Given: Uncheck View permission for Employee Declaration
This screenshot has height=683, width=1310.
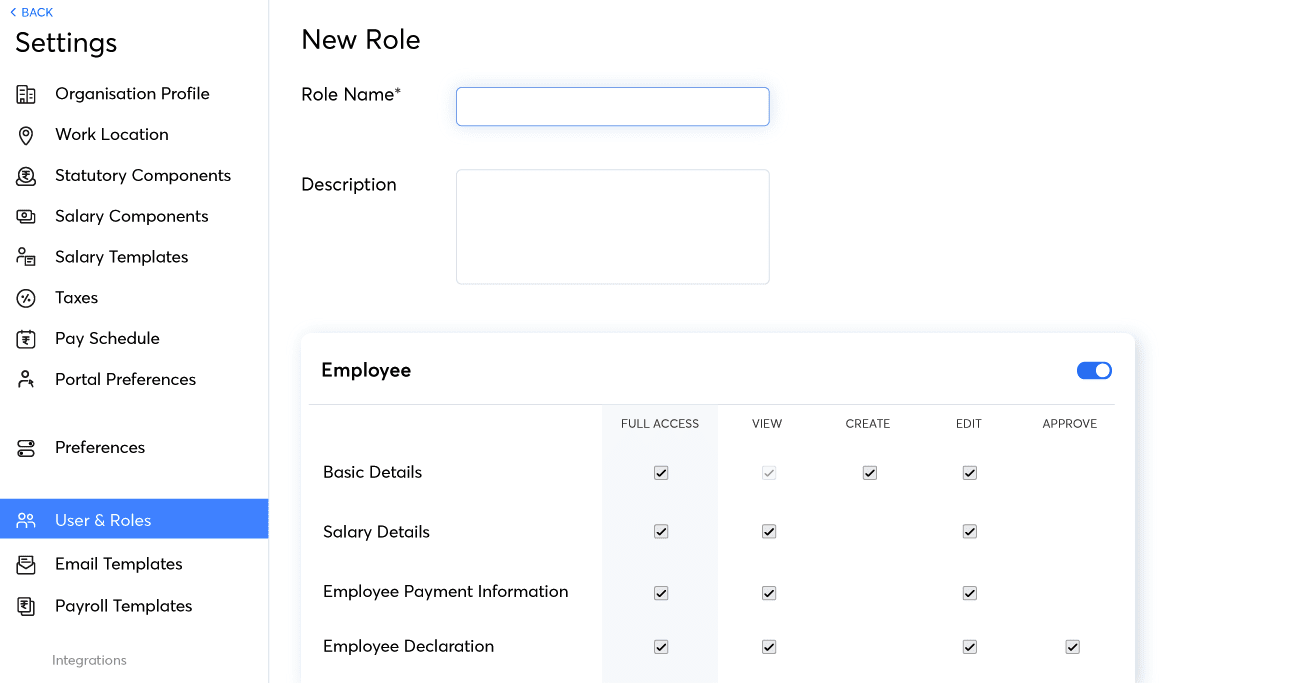Looking at the screenshot, I should [769, 647].
